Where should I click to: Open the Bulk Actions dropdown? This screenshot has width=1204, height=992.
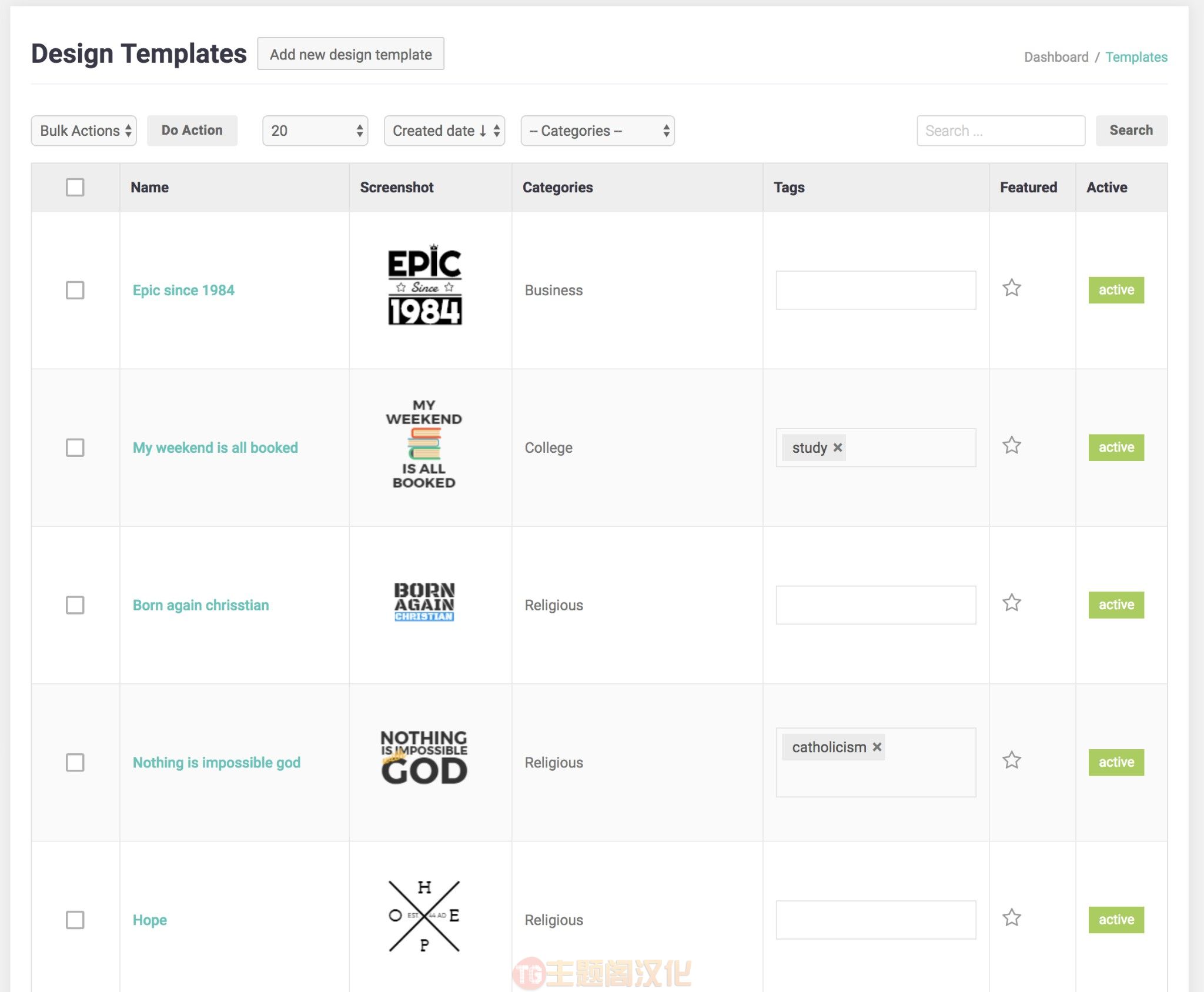83,131
